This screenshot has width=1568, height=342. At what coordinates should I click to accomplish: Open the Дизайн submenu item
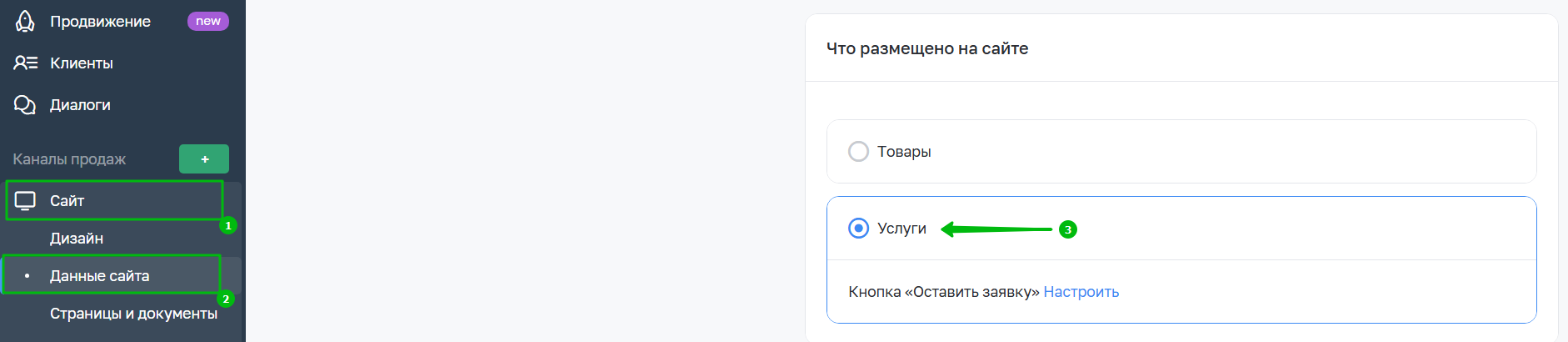(77, 239)
